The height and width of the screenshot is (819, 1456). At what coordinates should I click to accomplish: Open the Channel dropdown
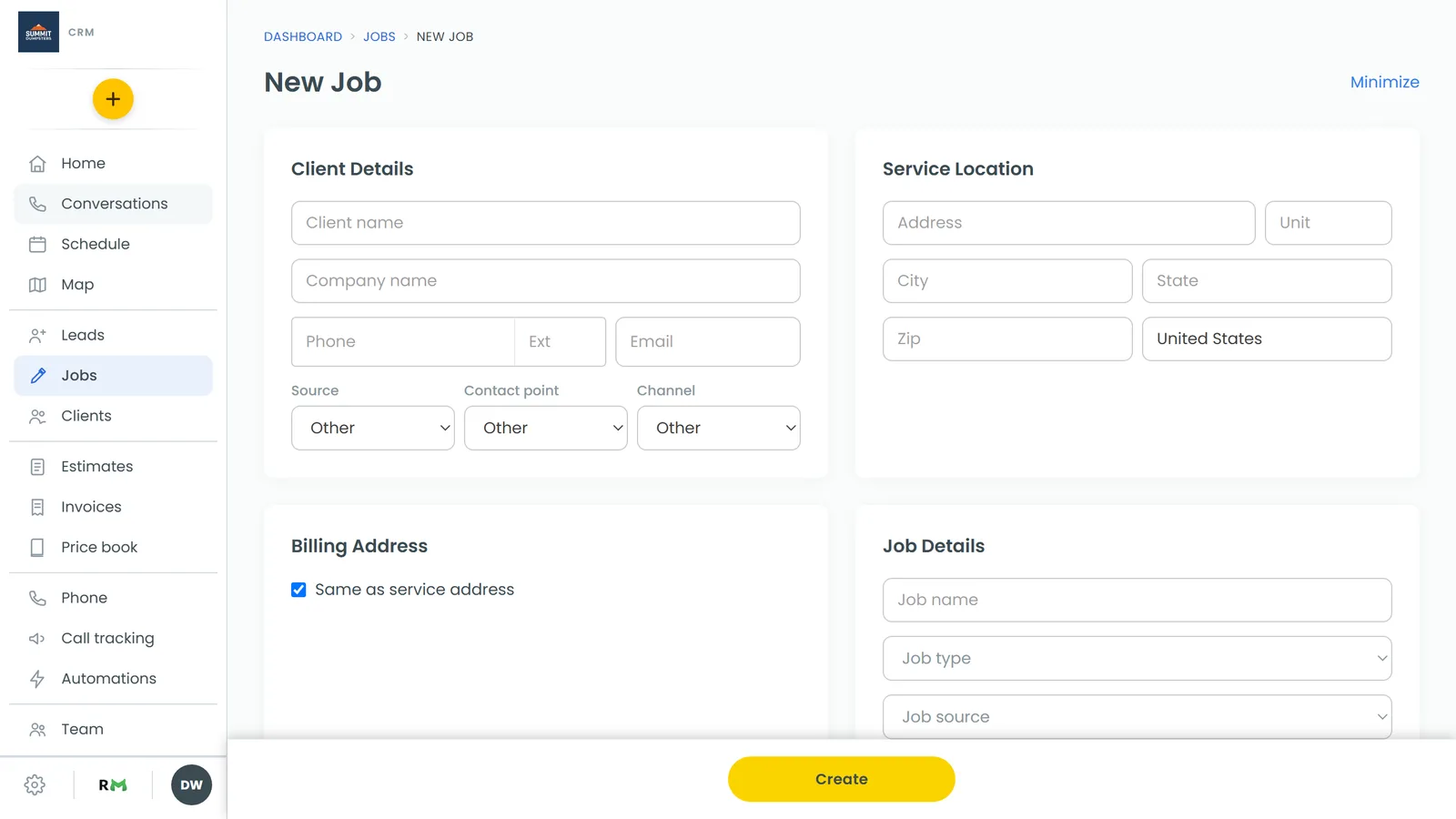point(719,428)
